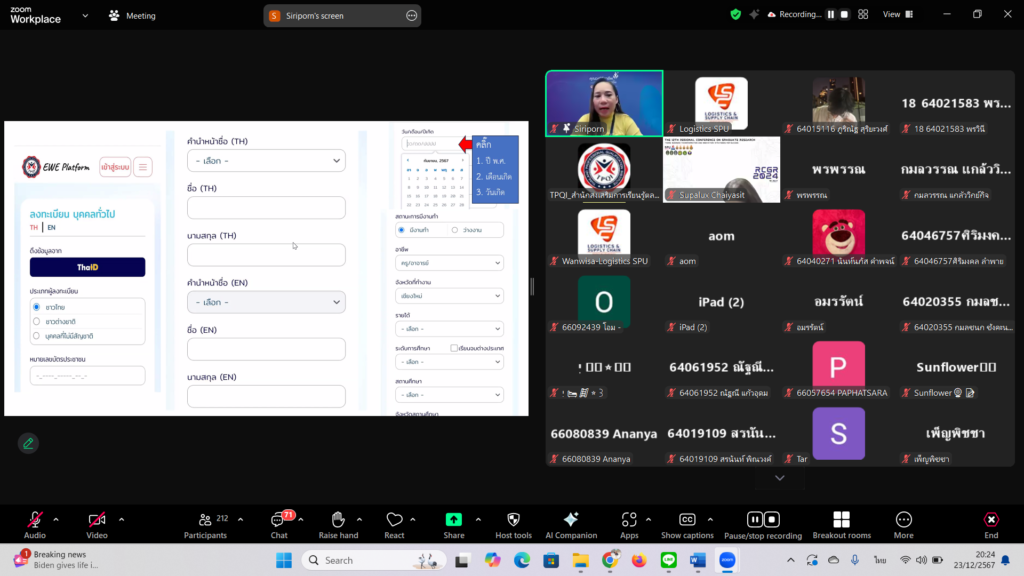Viewport: 1024px width, 576px height.
Task: Click the ThaiD button
Action: tap(88, 267)
